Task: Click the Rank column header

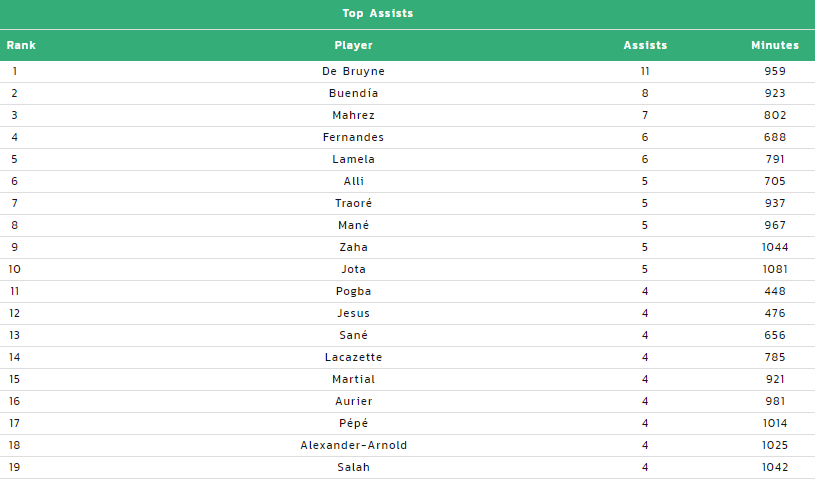Action: 21,45
